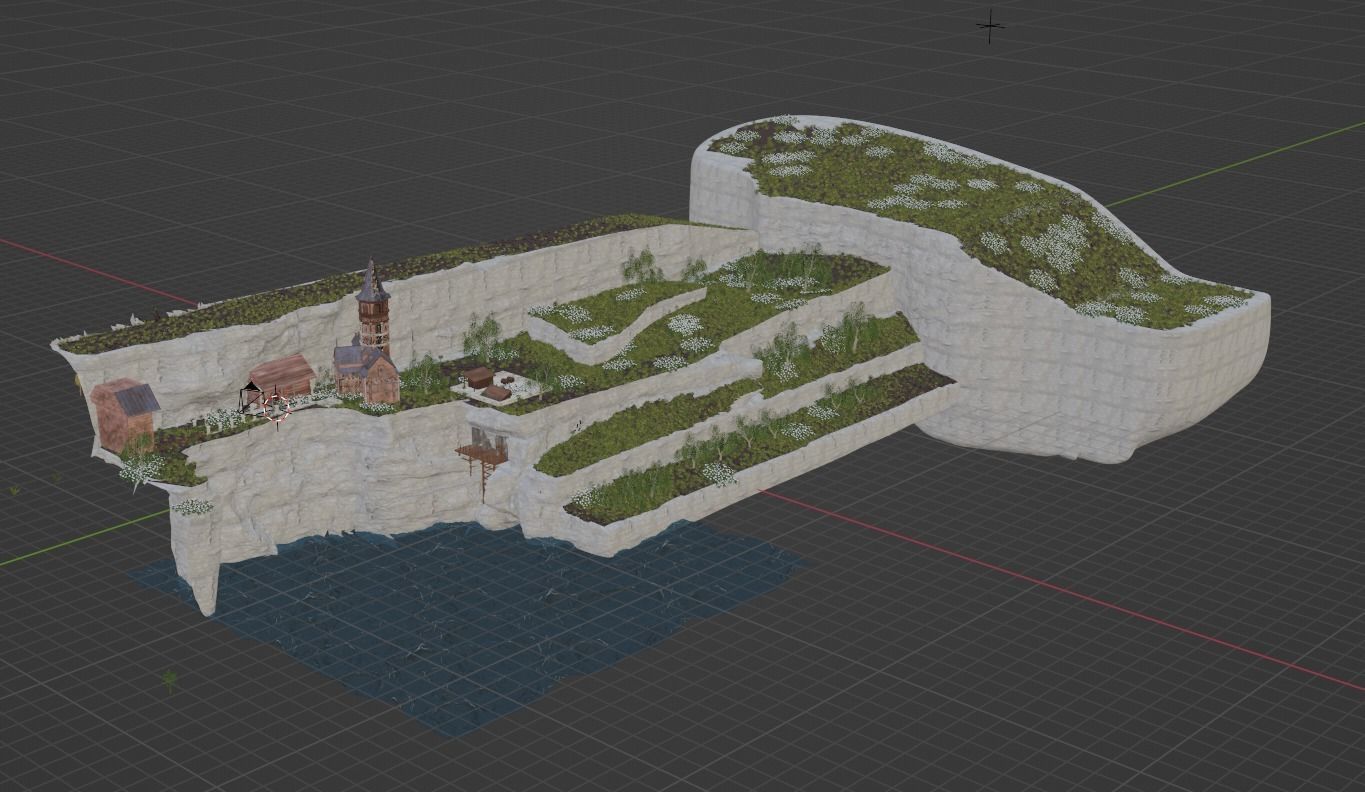Select the wooden barn beside the church
1365x792 pixels.
coord(282,376)
